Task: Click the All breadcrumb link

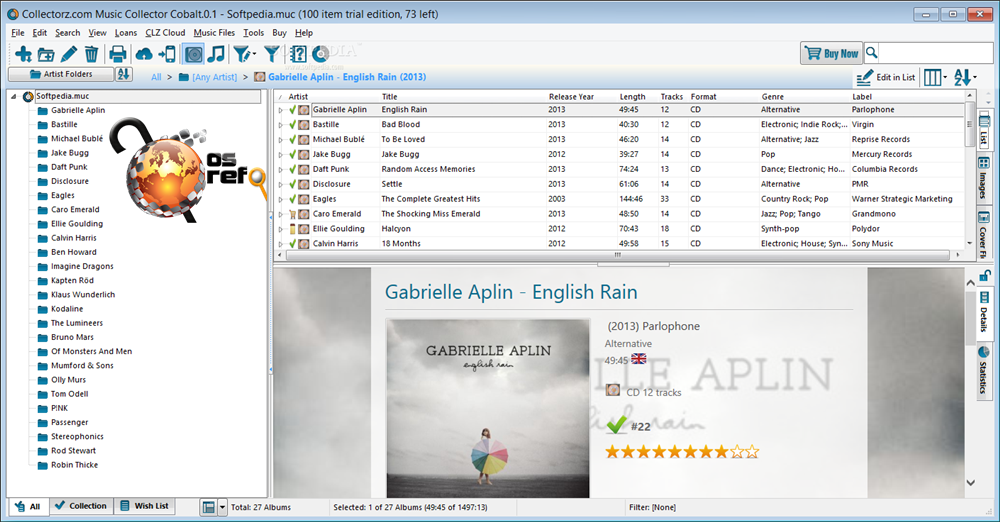Action: tap(156, 77)
